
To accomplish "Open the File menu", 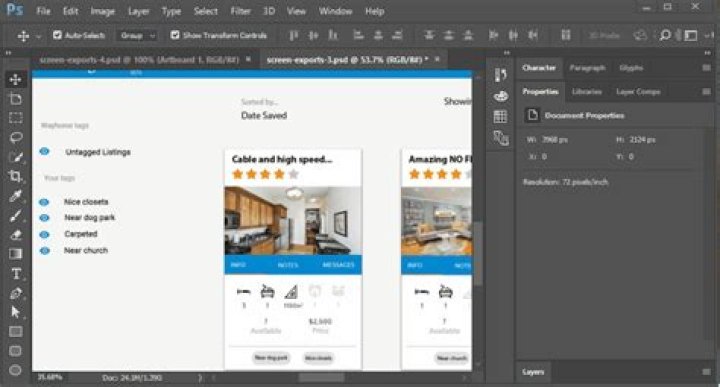I will (43, 11).
